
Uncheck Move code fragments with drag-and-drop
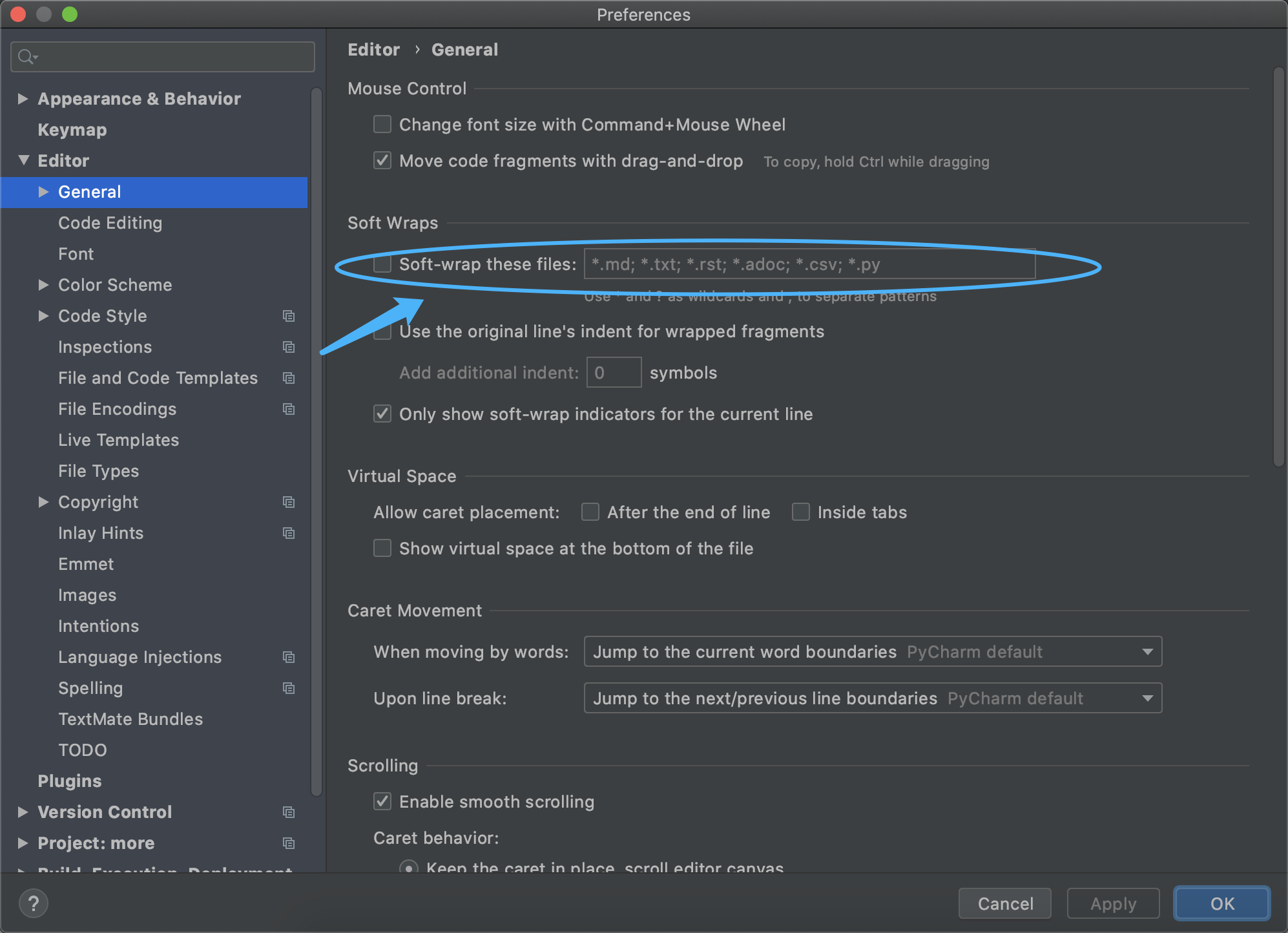click(x=382, y=160)
